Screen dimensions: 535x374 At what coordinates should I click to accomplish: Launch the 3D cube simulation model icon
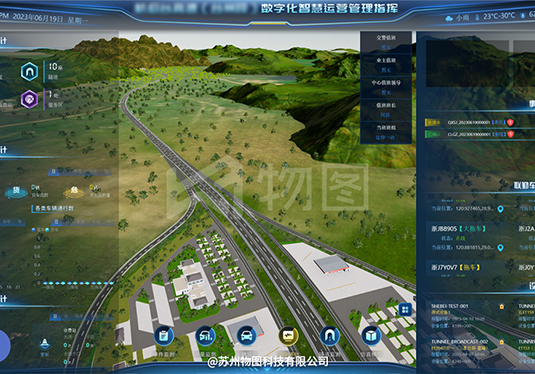(371, 336)
